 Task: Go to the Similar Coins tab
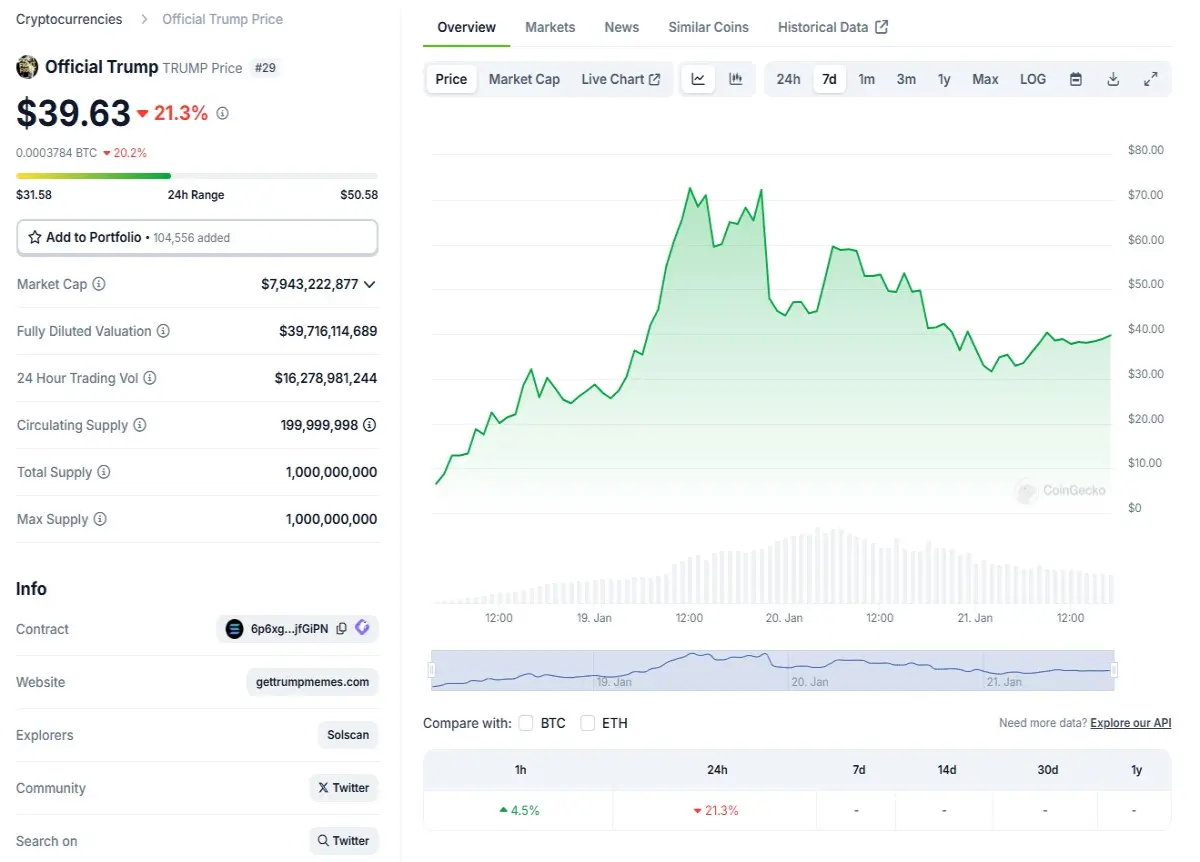(709, 27)
